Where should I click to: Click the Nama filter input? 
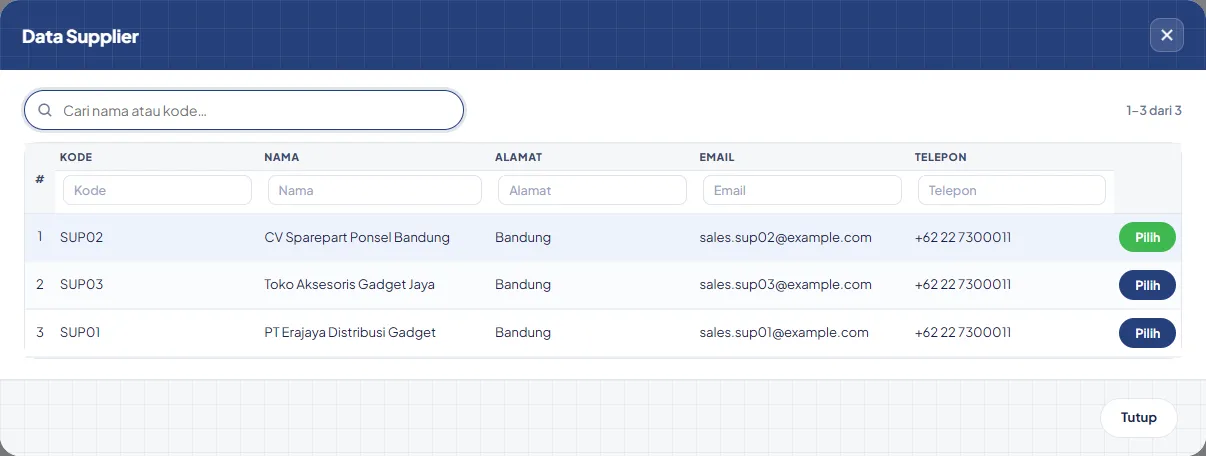[x=375, y=190]
